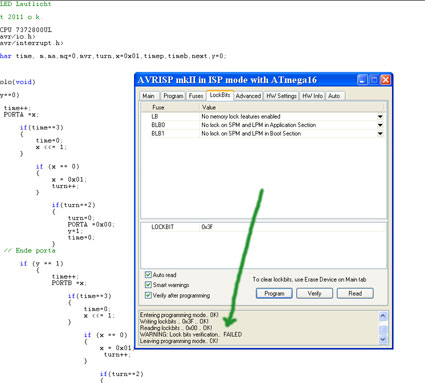Select the LockBits tab
Image resolution: width=425 pixels, height=383 pixels.
tap(220, 95)
